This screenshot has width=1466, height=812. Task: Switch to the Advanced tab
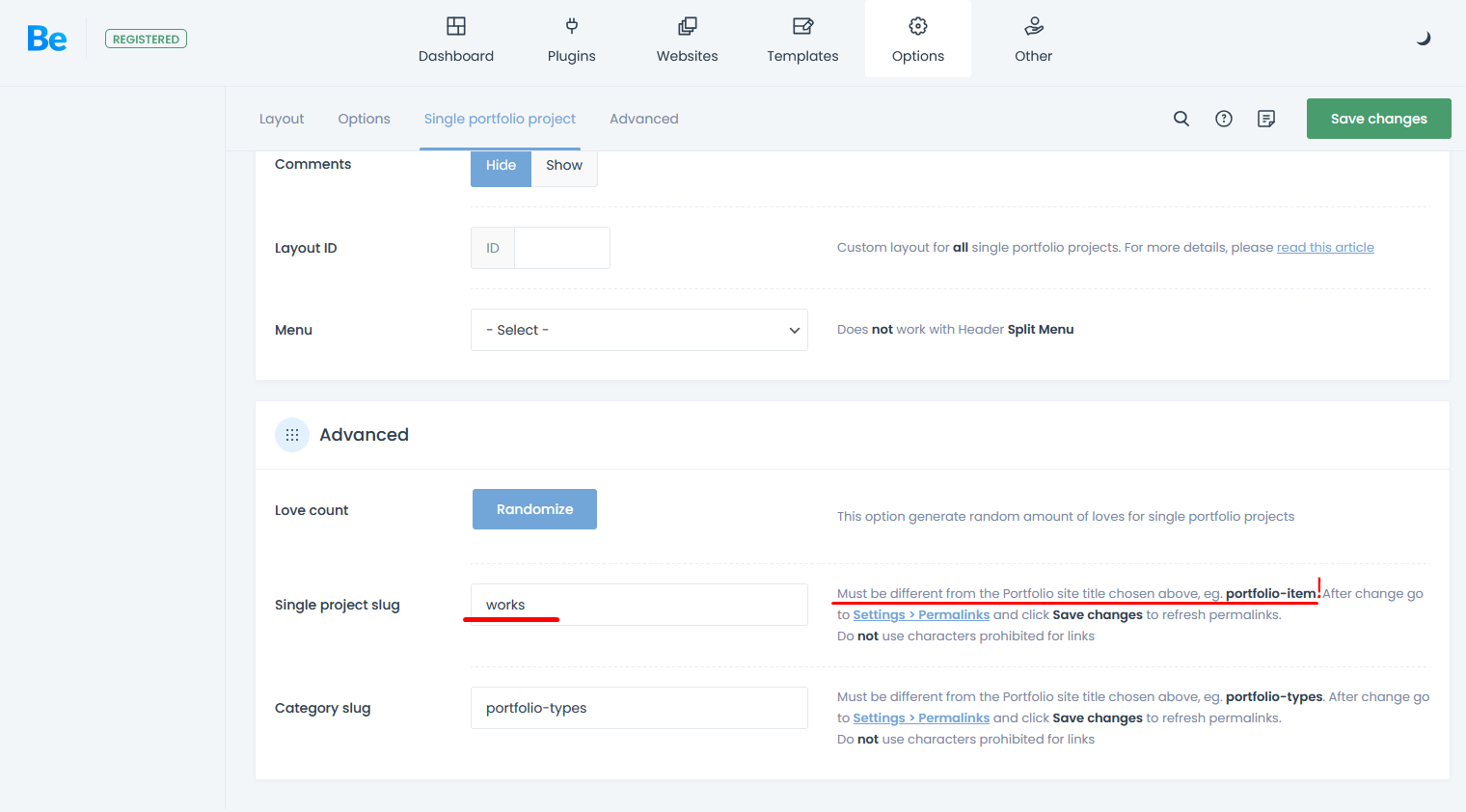643,119
